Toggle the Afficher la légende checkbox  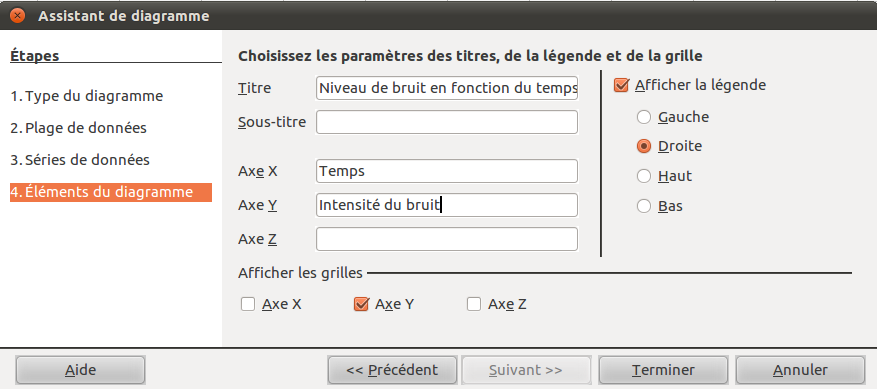coord(621,86)
